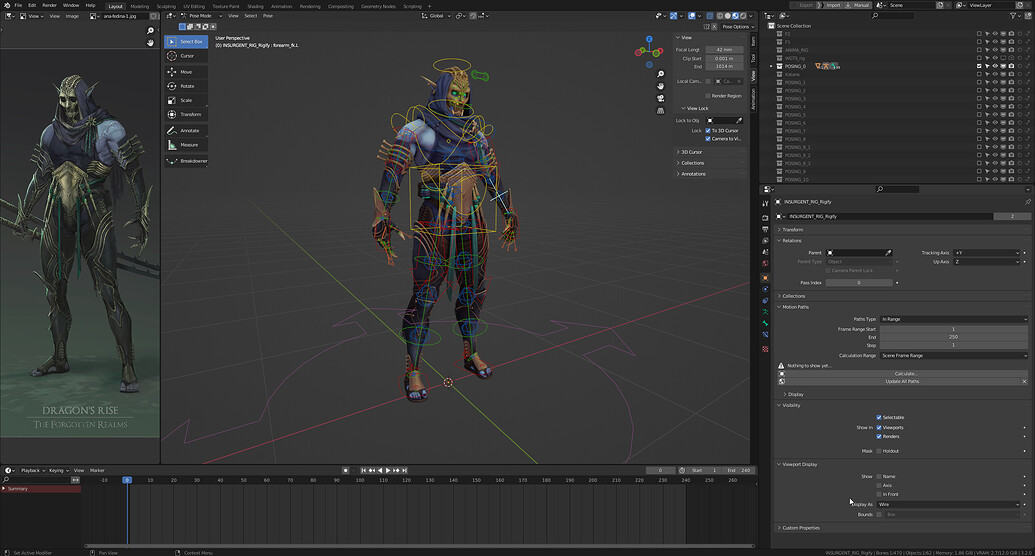Open the Pose Options popover
This screenshot has width=1035, height=556.
point(737,26)
